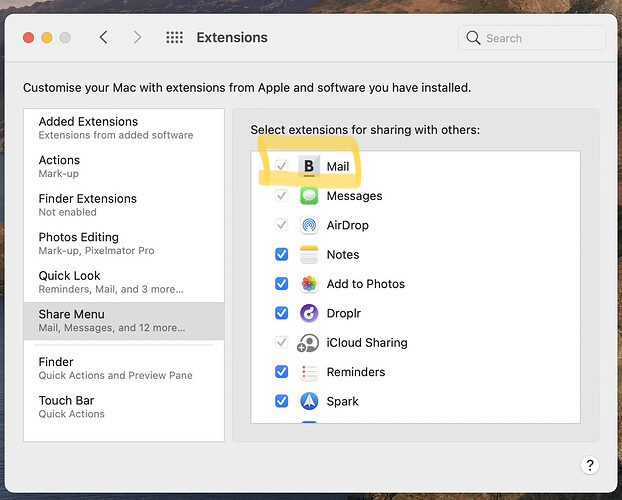Uncheck the Add to Photos checkbox
The image size is (622, 500).
pos(282,283)
